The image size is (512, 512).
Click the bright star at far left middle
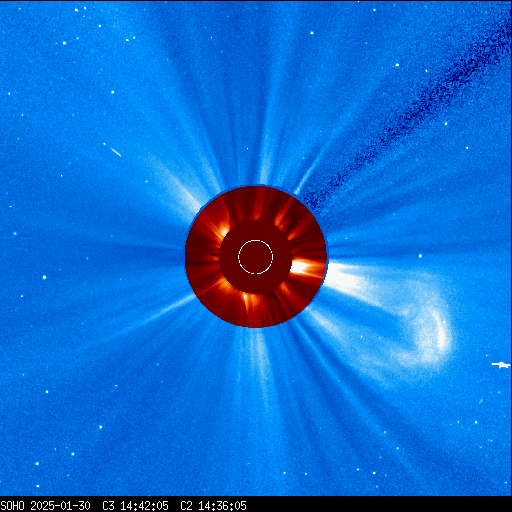click(x=44, y=277)
